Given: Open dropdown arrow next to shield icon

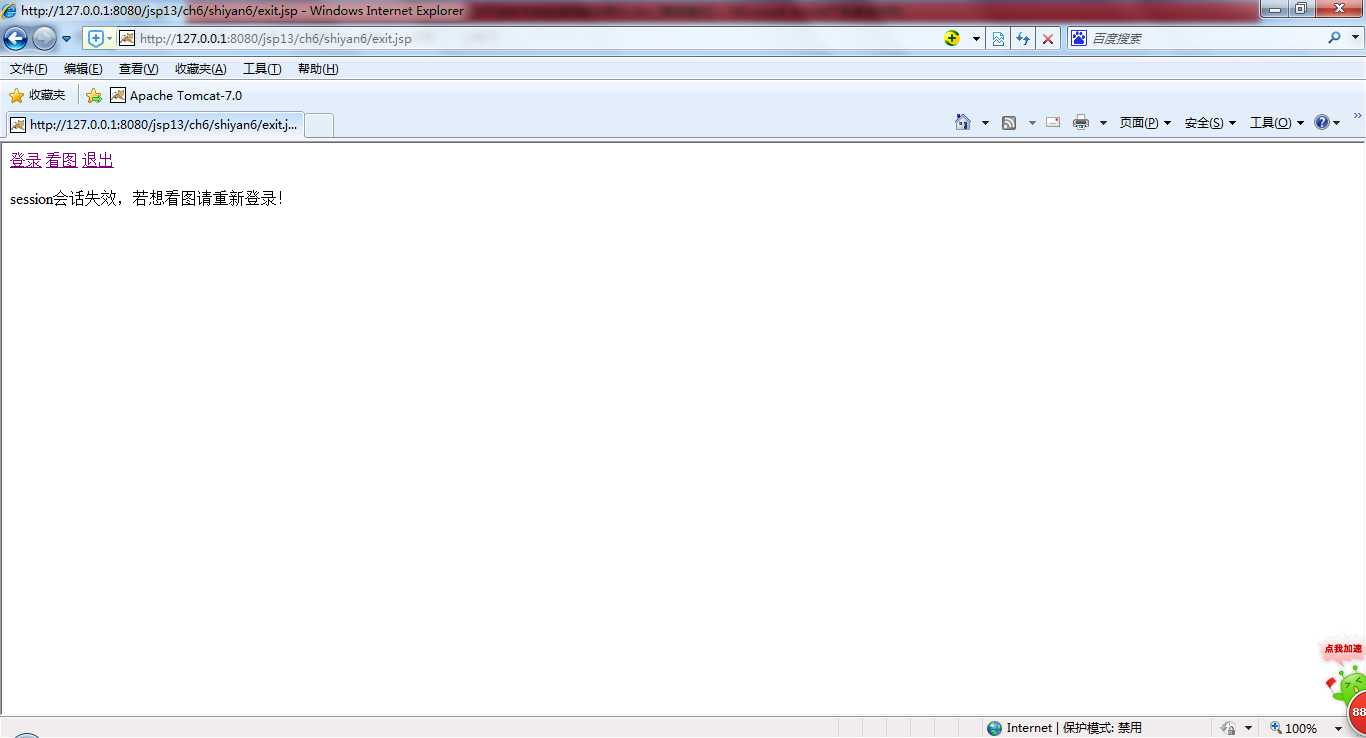Looking at the screenshot, I should (x=110, y=39).
